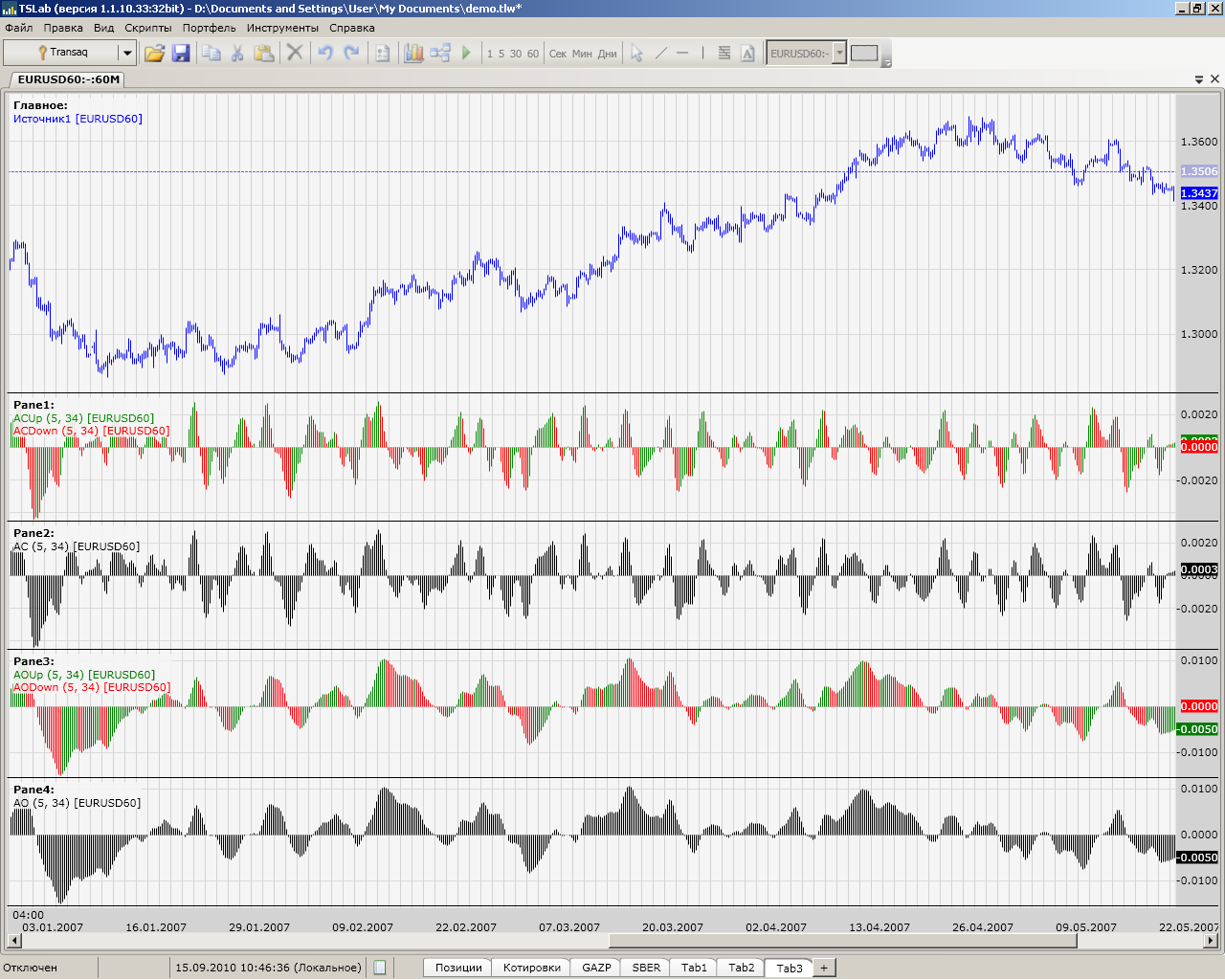
Task: Toggle the 60-minute interval button
Action: [x=533, y=54]
